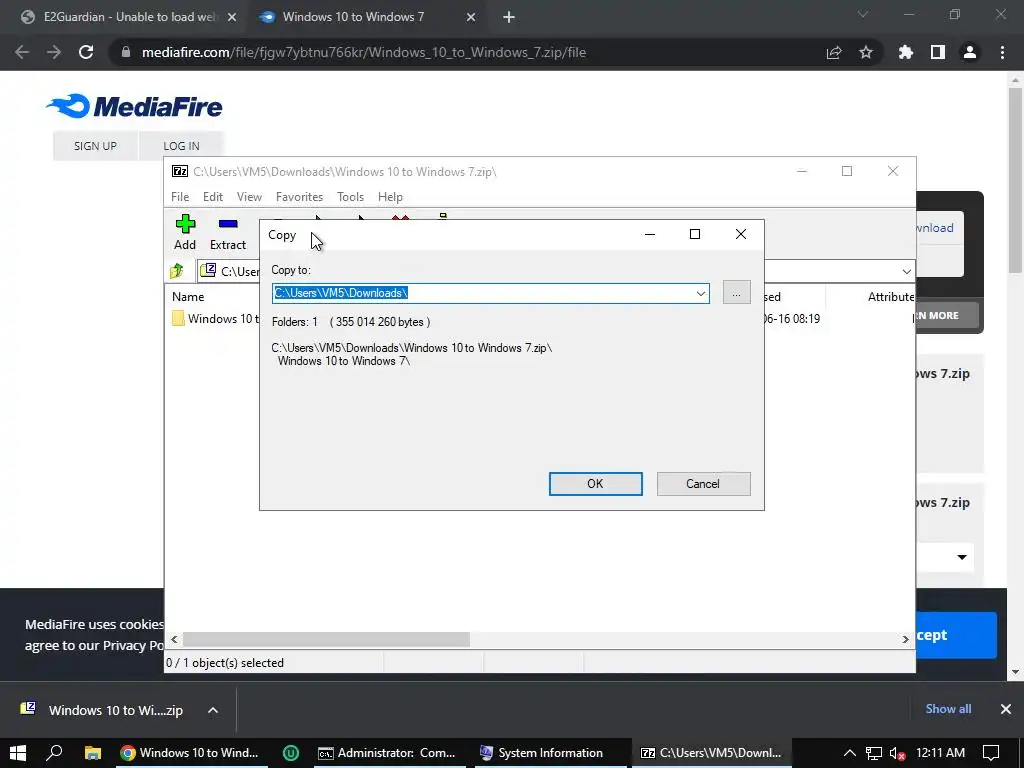Click Show all downloads link

(x=948, y=709)
